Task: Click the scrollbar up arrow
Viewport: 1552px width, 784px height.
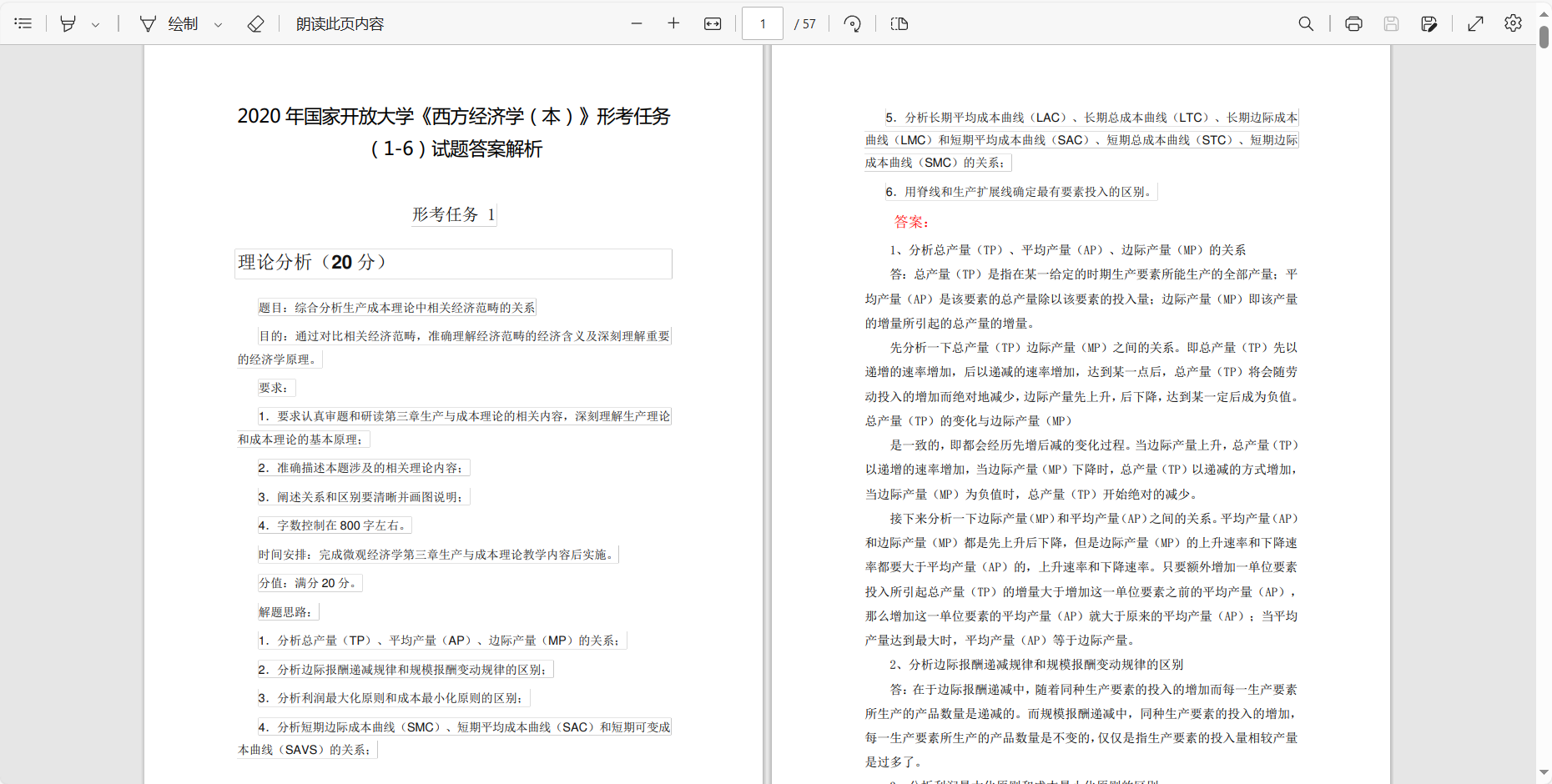Action: (1544, 13)
